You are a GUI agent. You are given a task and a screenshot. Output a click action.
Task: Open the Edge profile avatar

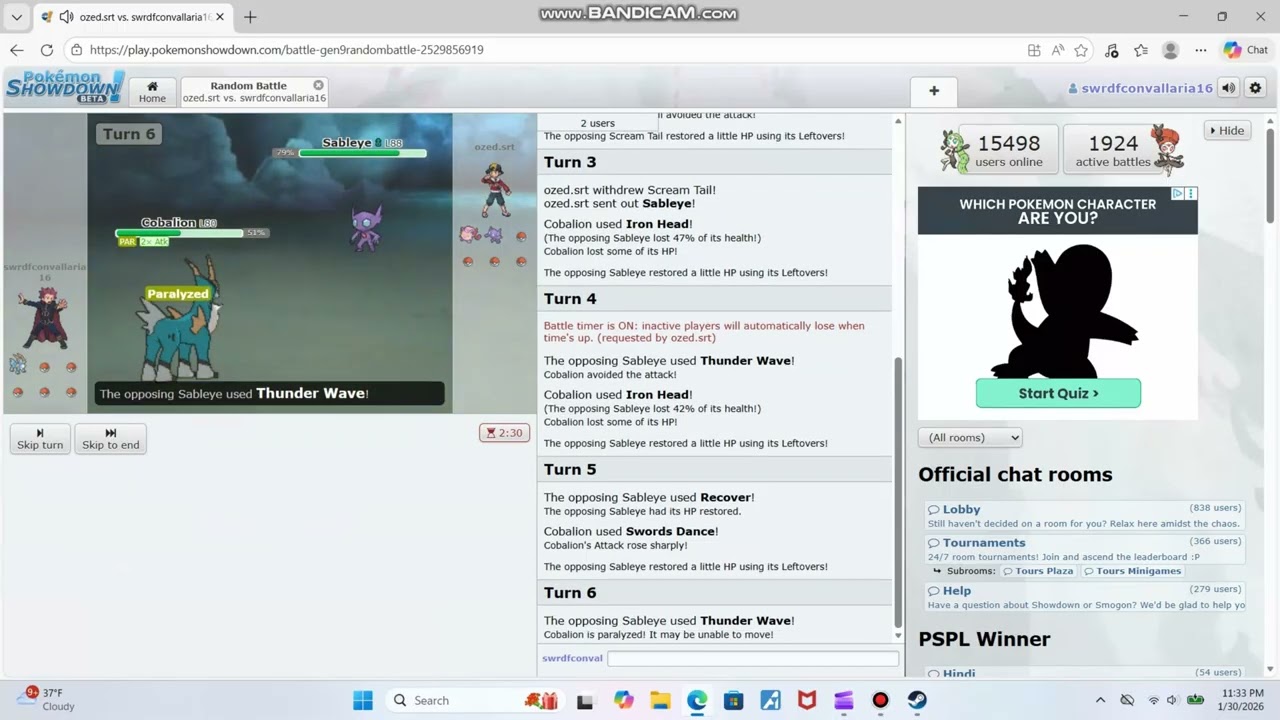pyautogui.click(x=1170, y=50)
